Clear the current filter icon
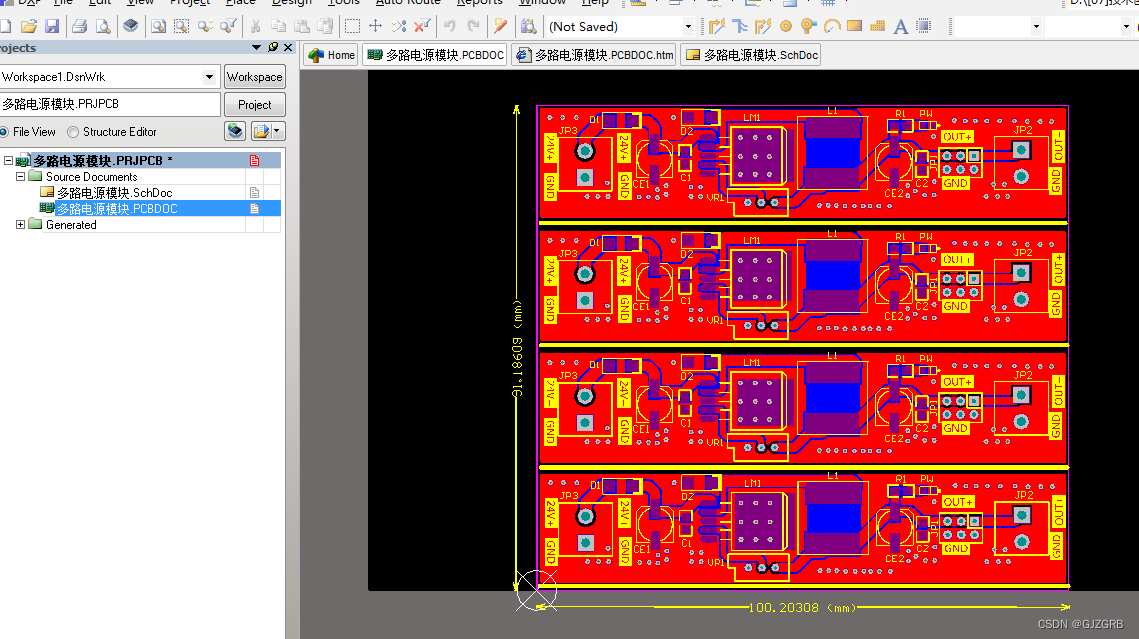This screenshot has height=639, width=1139. (x=422, y=27)
